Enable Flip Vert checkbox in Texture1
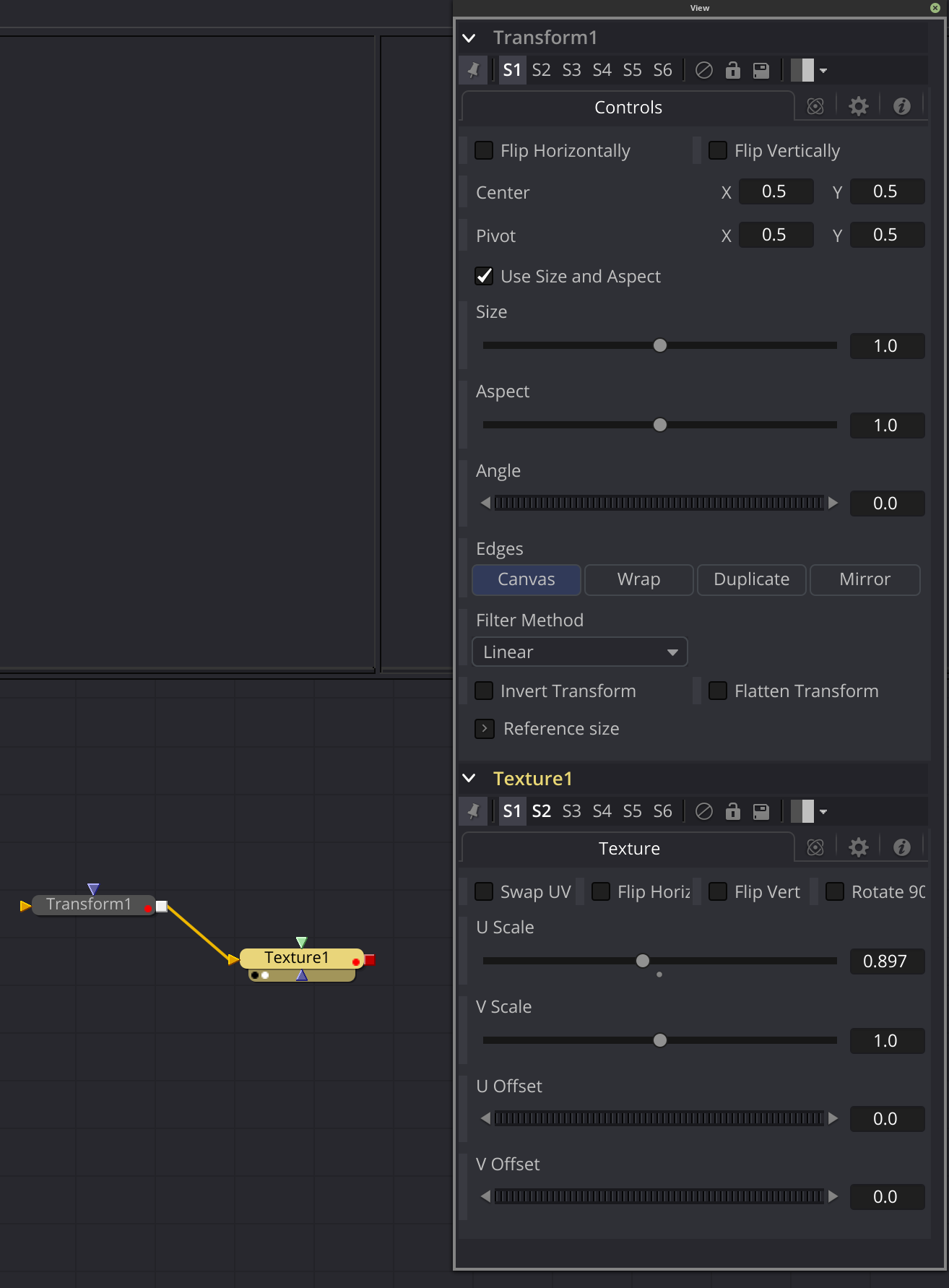 [x=718, y=891]
